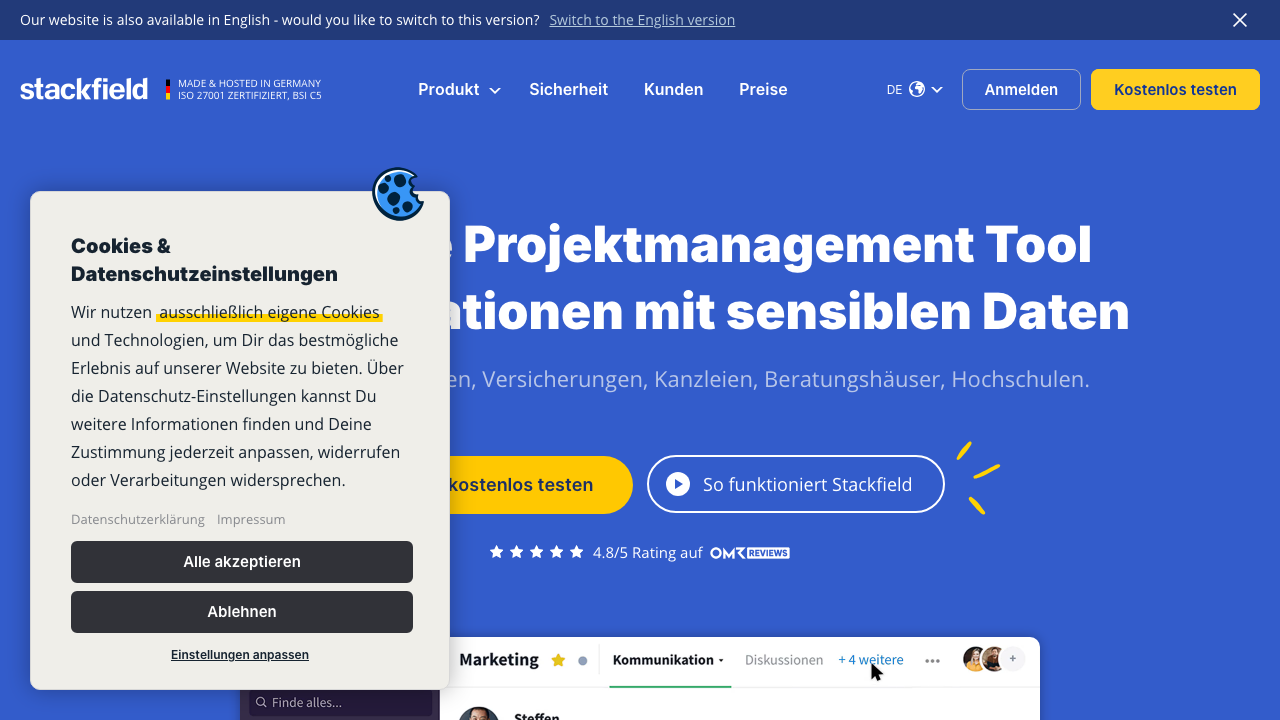Expand the Produkt menu
Image resolution: width=1280 pixels, height=720 pixels.
[459, 89]
